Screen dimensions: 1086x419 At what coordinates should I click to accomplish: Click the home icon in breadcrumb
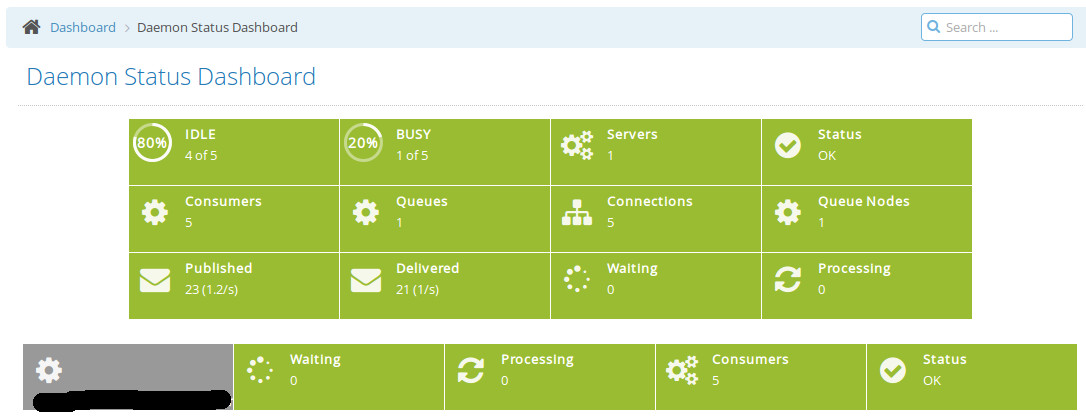pyautogui.click(x=31, y=27)
